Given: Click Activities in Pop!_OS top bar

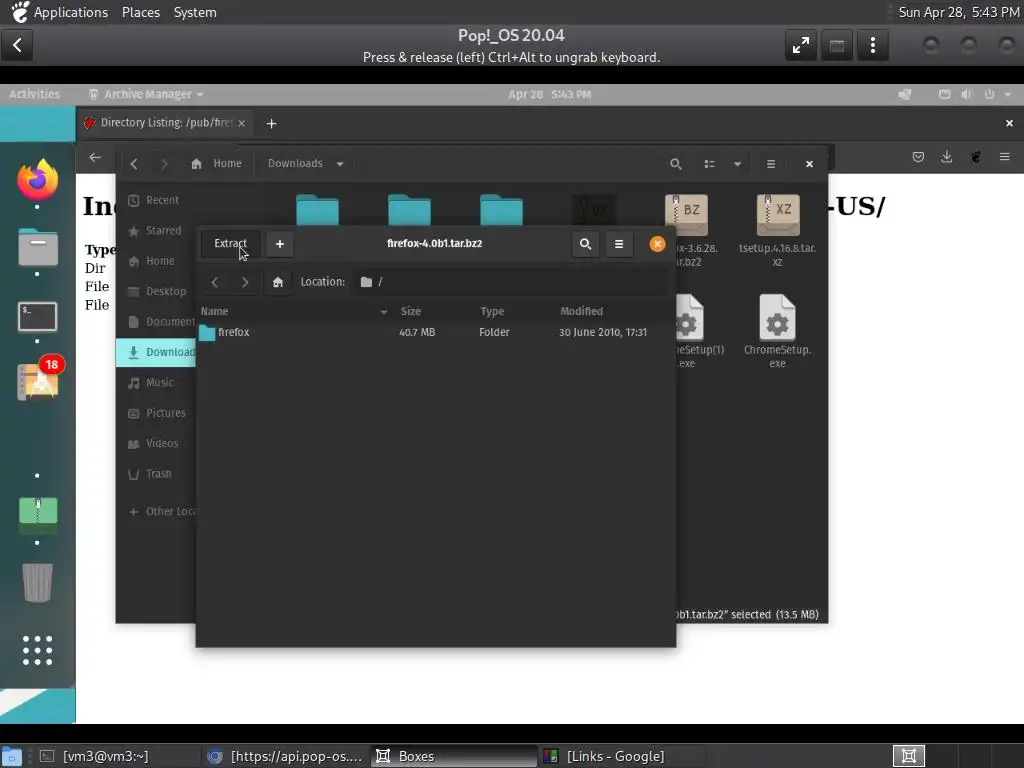Looking at the screenshot, I should [x=35, y=94].
